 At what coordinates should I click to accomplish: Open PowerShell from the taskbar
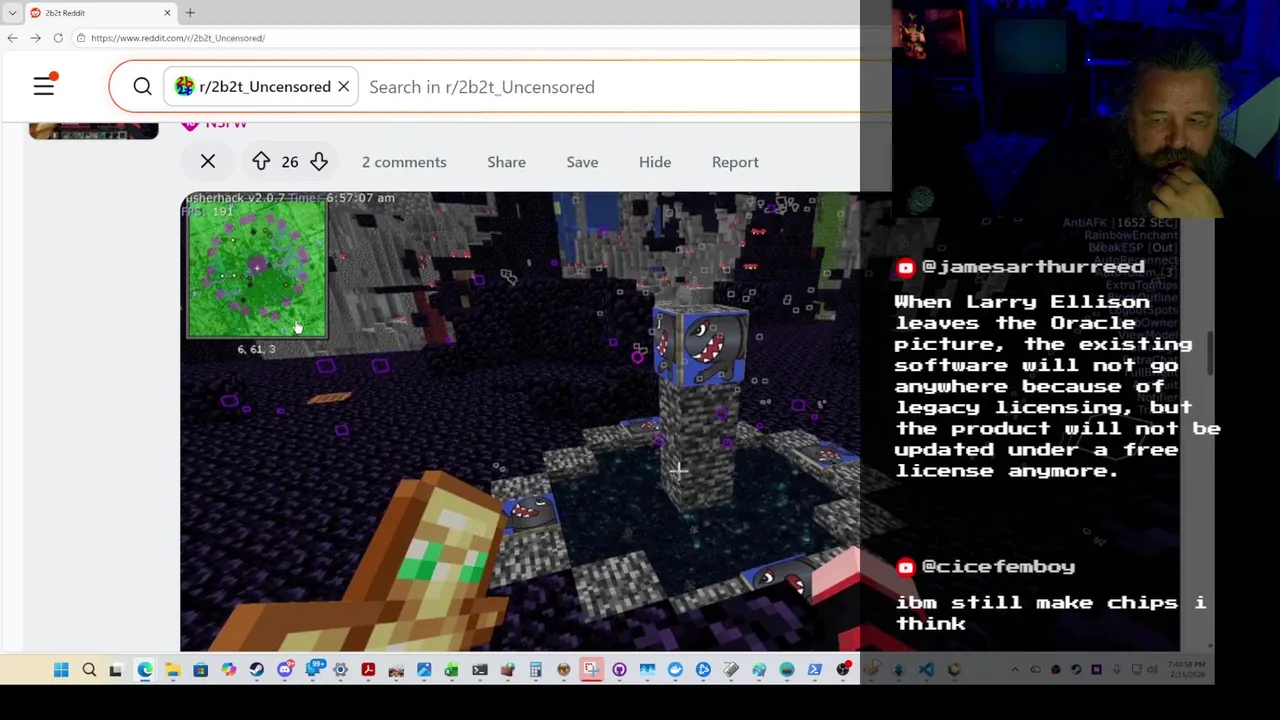[814, 670]
